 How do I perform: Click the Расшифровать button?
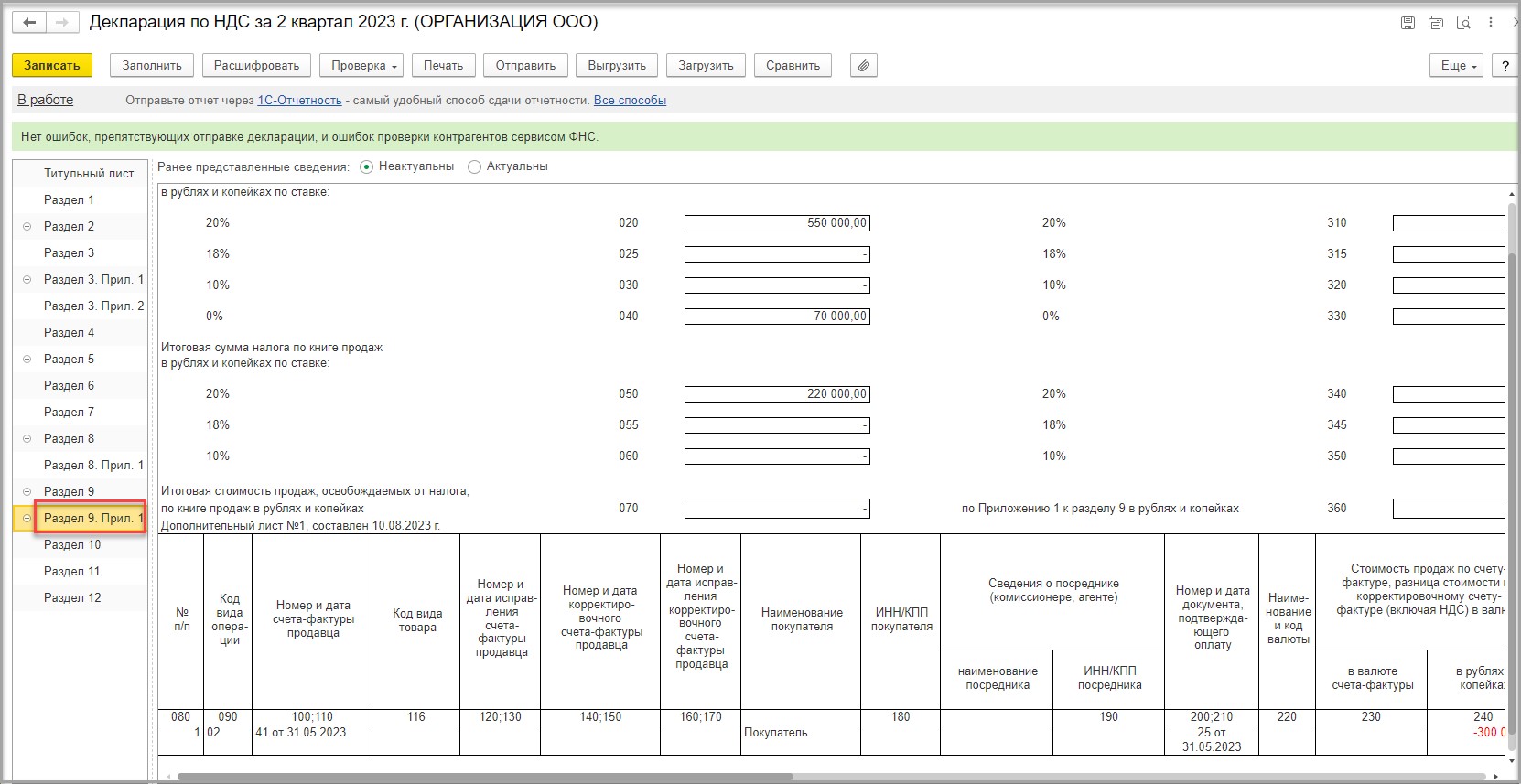[256, 65]
